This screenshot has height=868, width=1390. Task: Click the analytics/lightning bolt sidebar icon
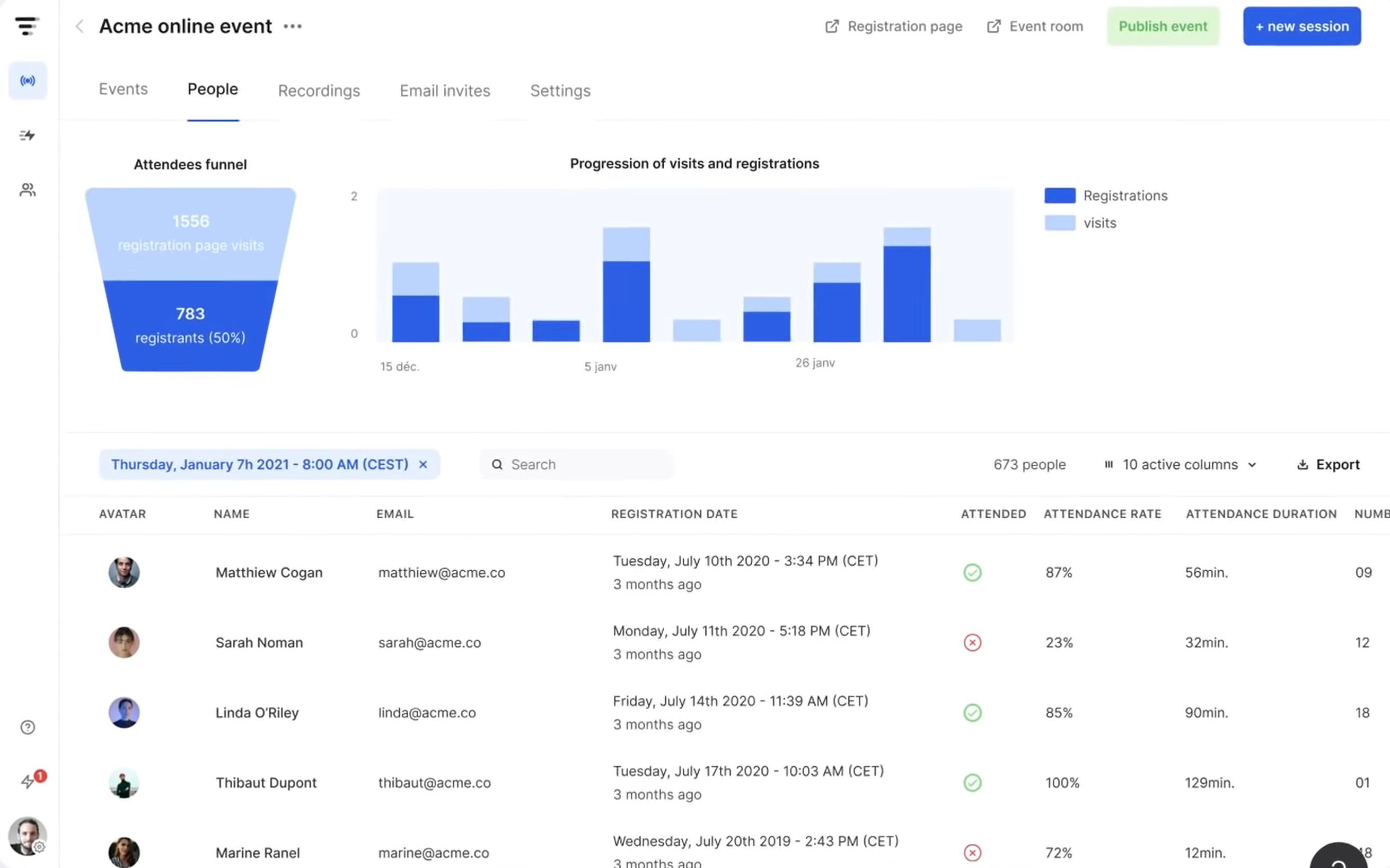[x=27, y=135]
